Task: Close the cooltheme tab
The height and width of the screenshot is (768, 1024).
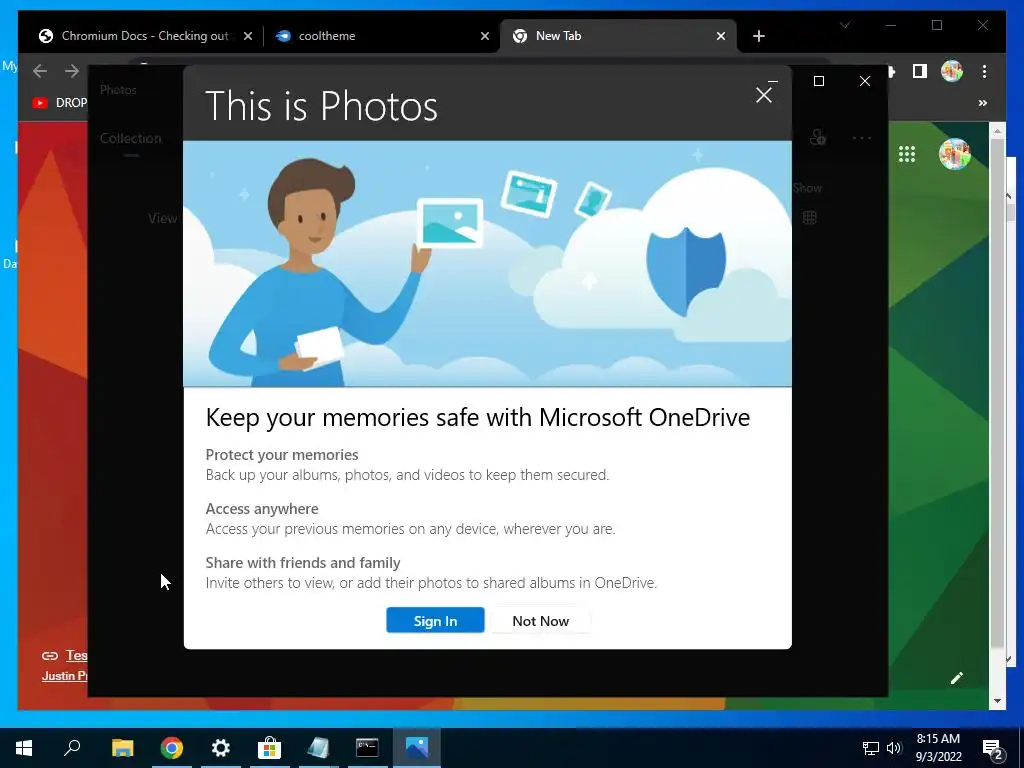Action: point(485,37)
